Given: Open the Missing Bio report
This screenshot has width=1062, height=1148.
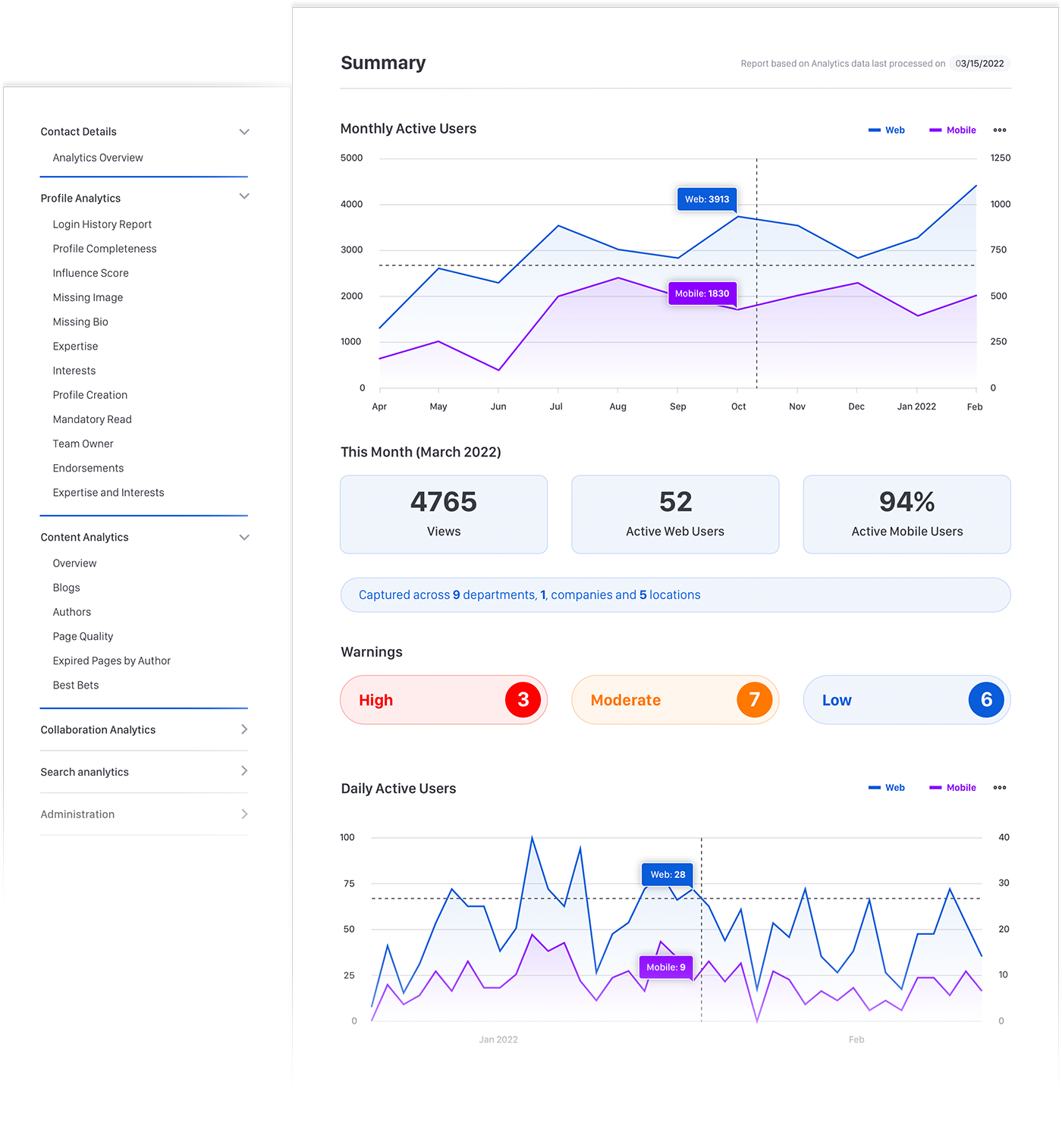Looking at the screenshot, I should pyautogui.click(x=80, y=322).
